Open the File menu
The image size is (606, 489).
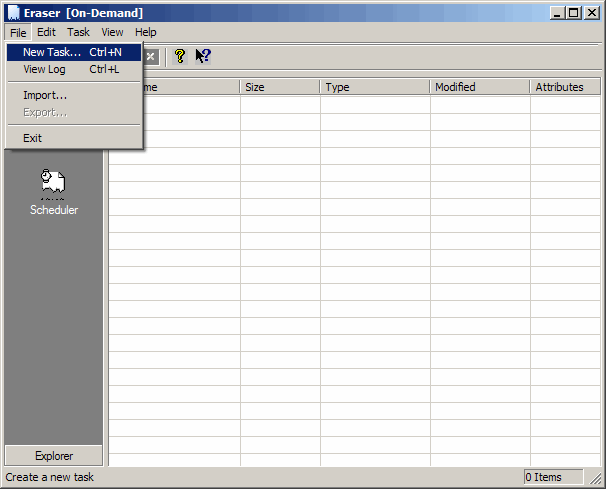click(x=18, y=32)
